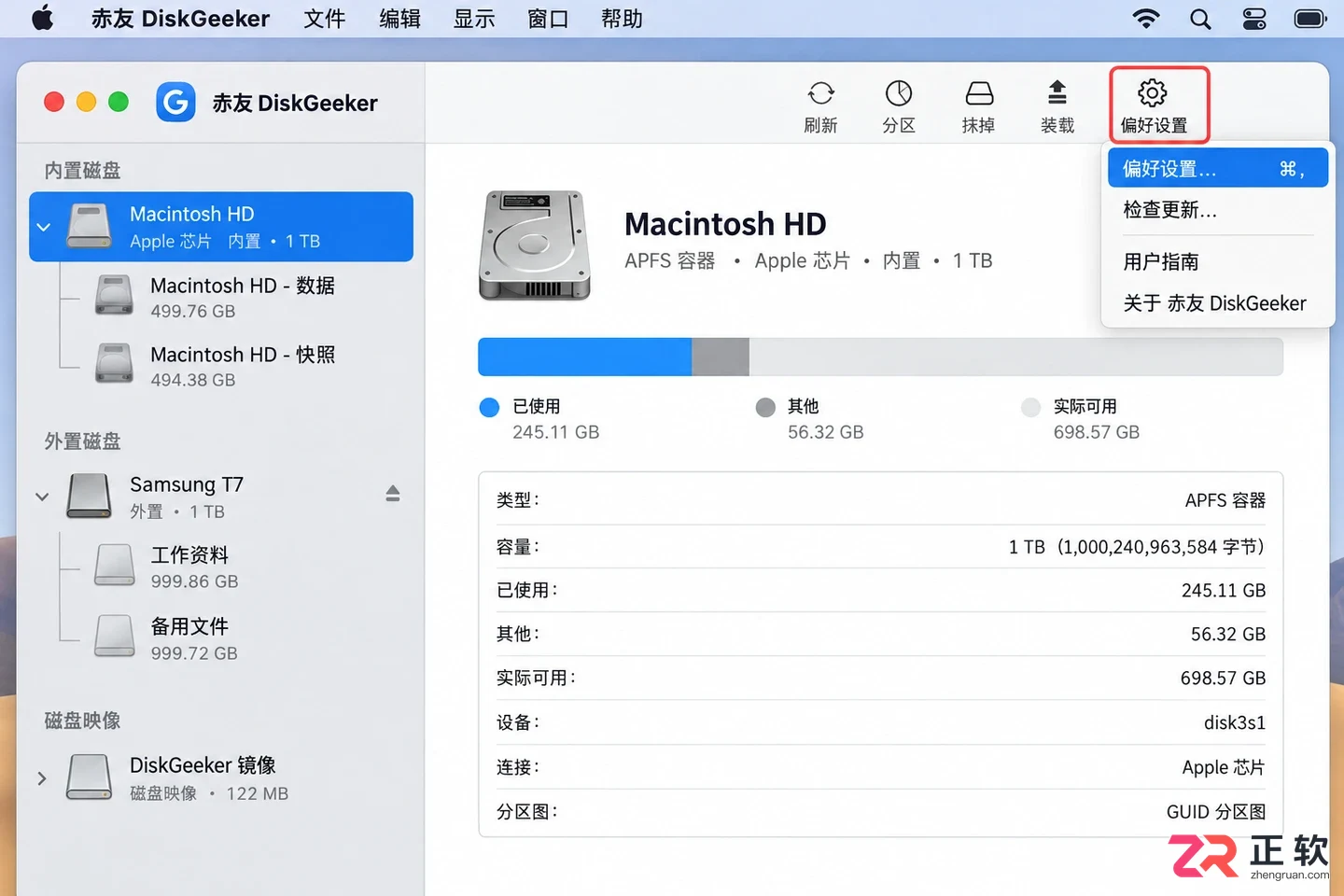Screen dimensions: 1344x896
Task: Open the Wi-Fi status menu
Action: coord(1146,19)
